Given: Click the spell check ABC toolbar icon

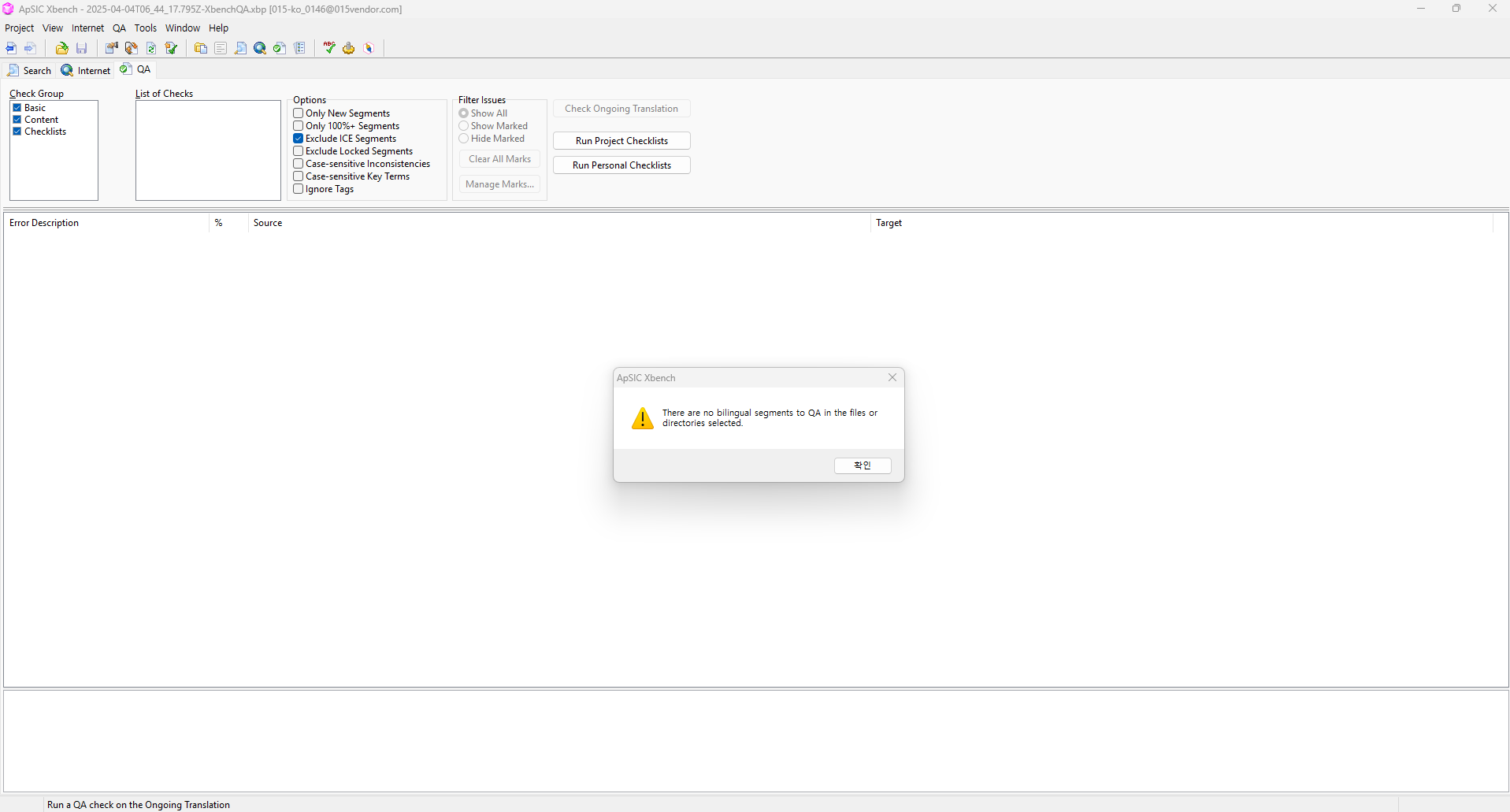Looking at the screenshot, I should pos(329,48).
